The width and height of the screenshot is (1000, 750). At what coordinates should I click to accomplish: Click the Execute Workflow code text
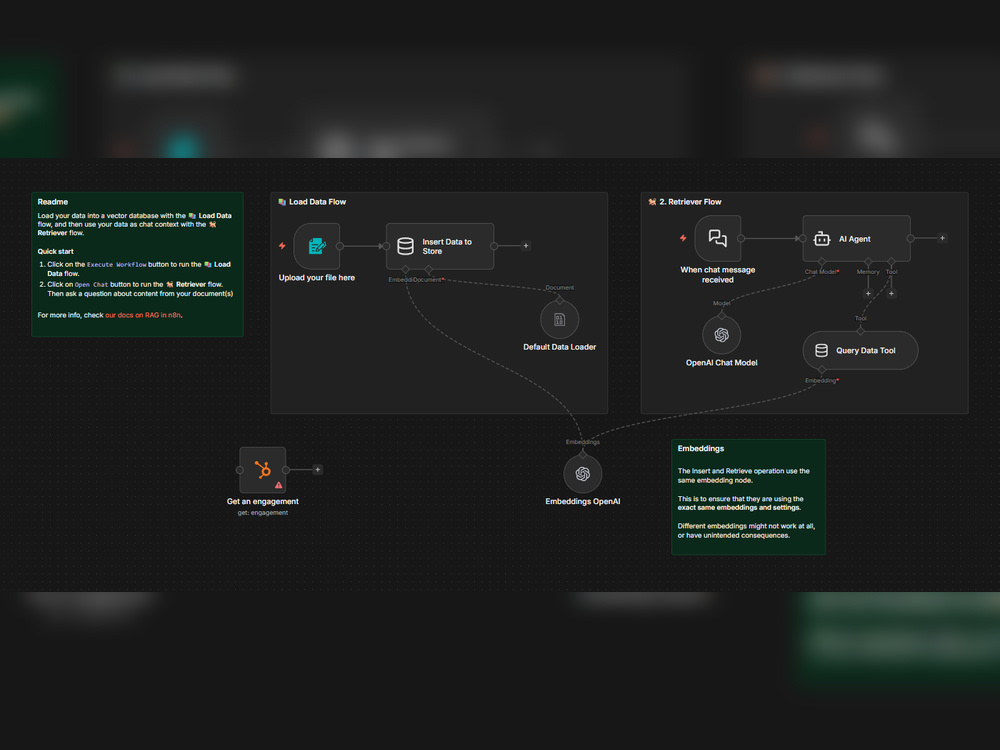pos(117,265)
